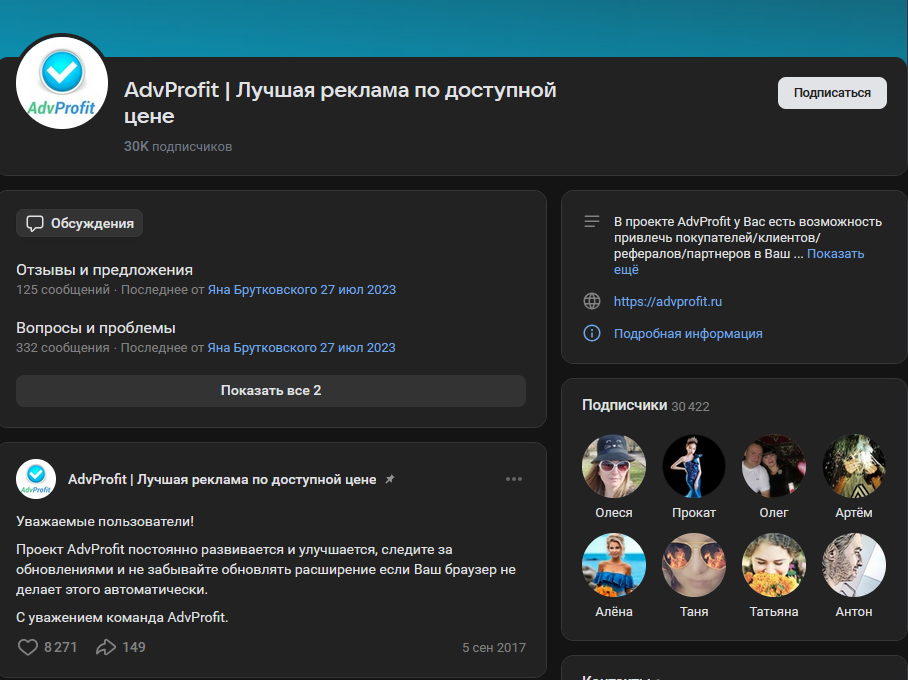
Task: Click the 332 сообщения text
Action: click(x=63, y=348)
